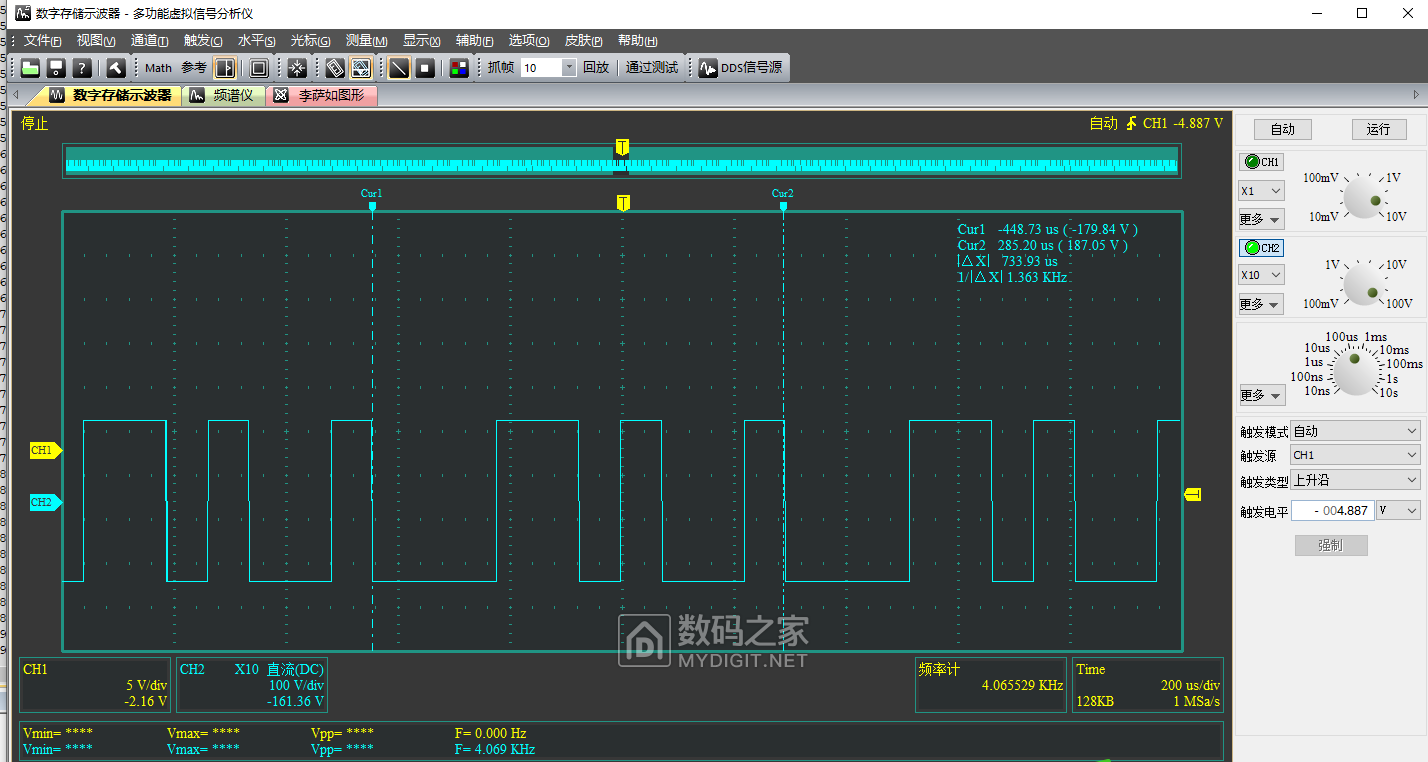Toggle the CH1 channel enable button
1428x762 pixels.
[1261, 162]
